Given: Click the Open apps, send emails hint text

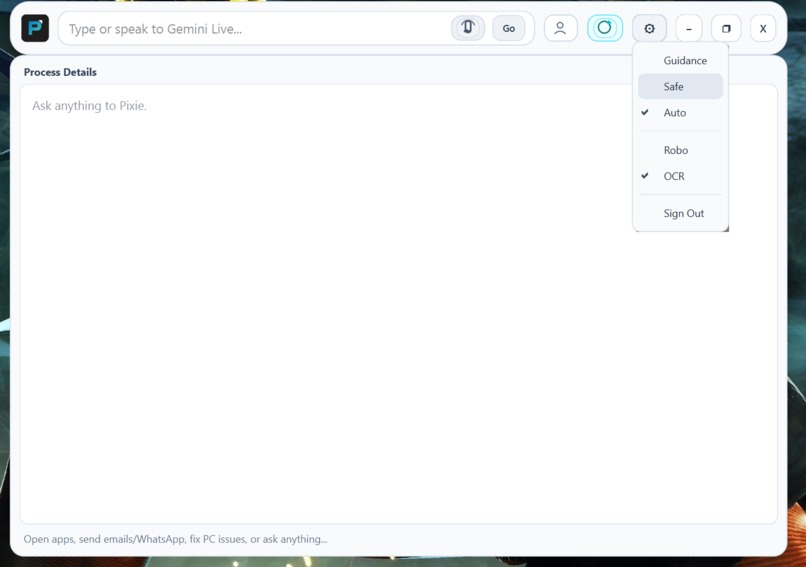Looking at the screenshot, I should [x=175, y=539].
